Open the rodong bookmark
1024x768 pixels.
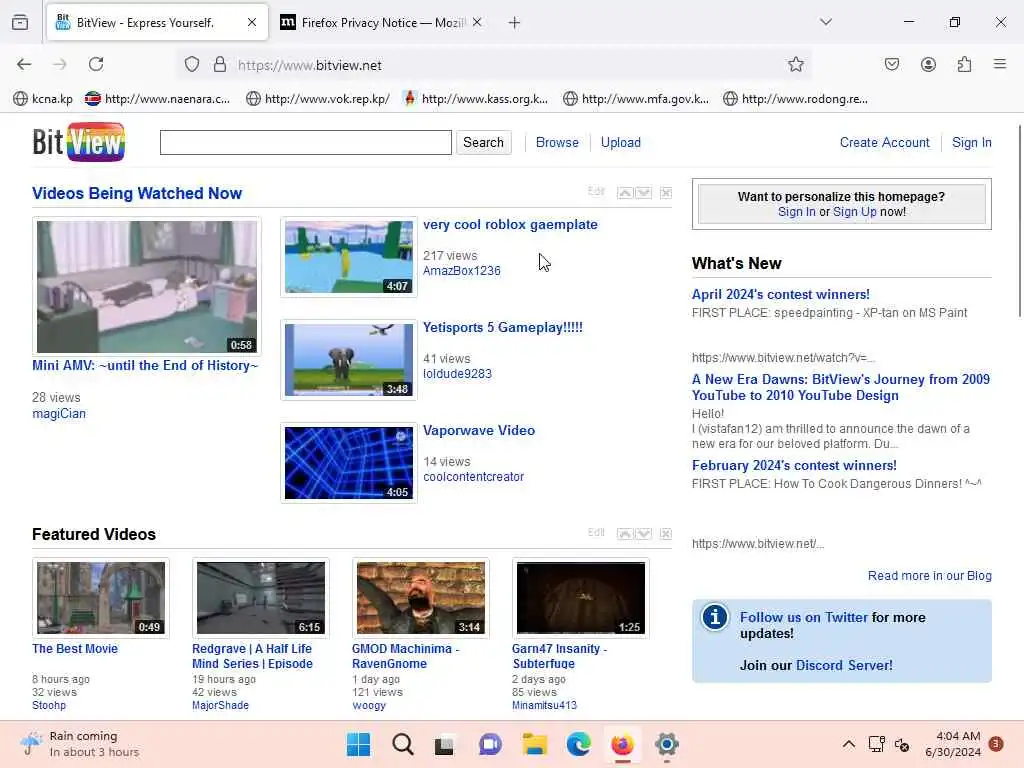pyautogui.click(x=795, y=99)
